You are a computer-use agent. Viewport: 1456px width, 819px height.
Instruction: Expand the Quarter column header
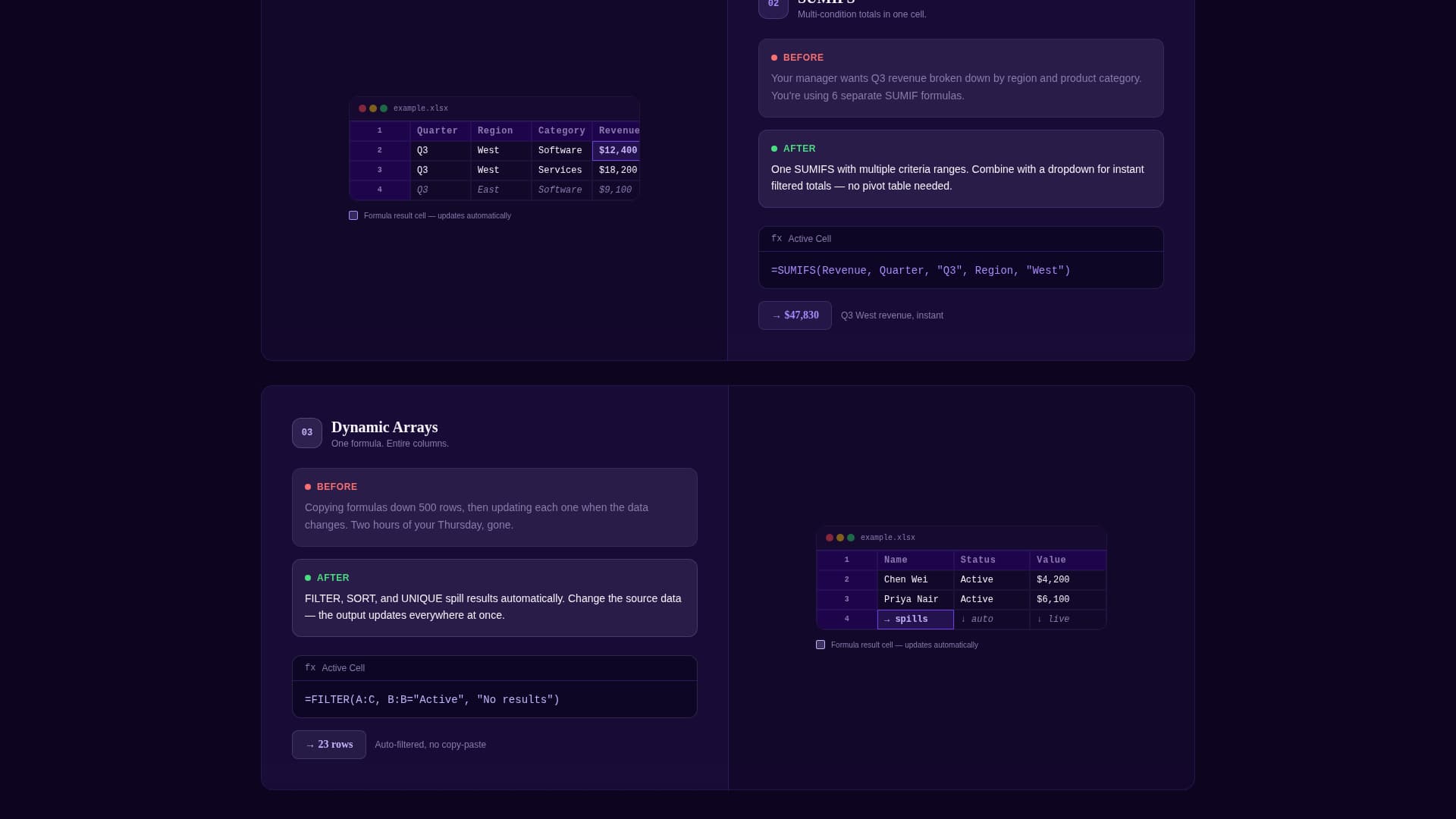point(438,130)
